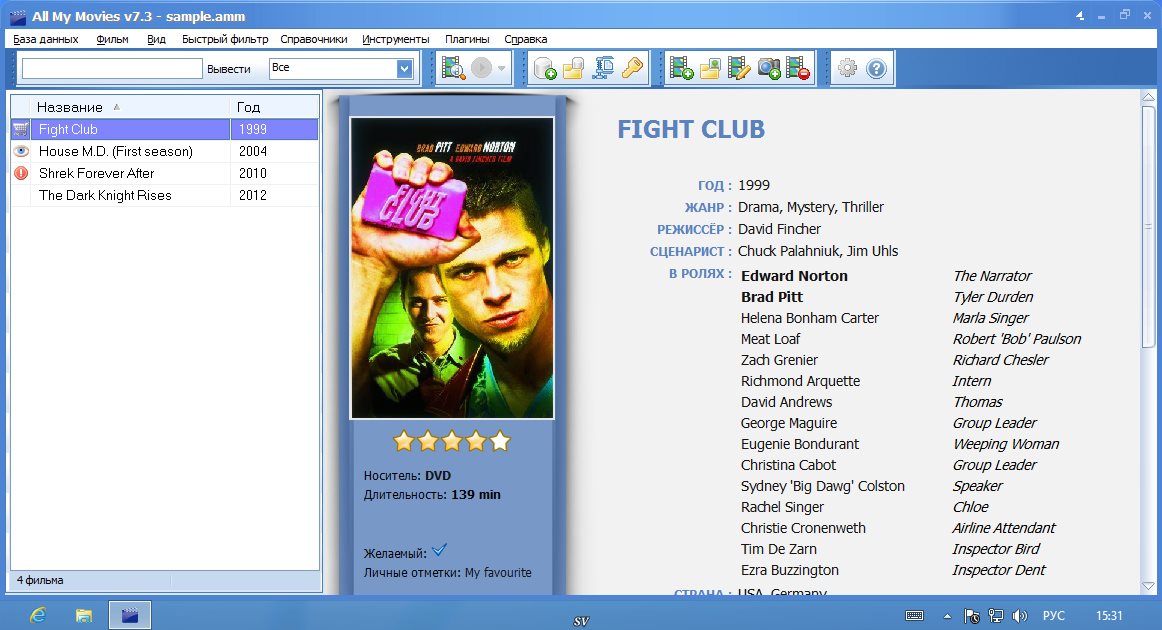Click the FIGHT CLUB title heading
This screenshot has height=630, width=1162.
[x=691, y=129]
